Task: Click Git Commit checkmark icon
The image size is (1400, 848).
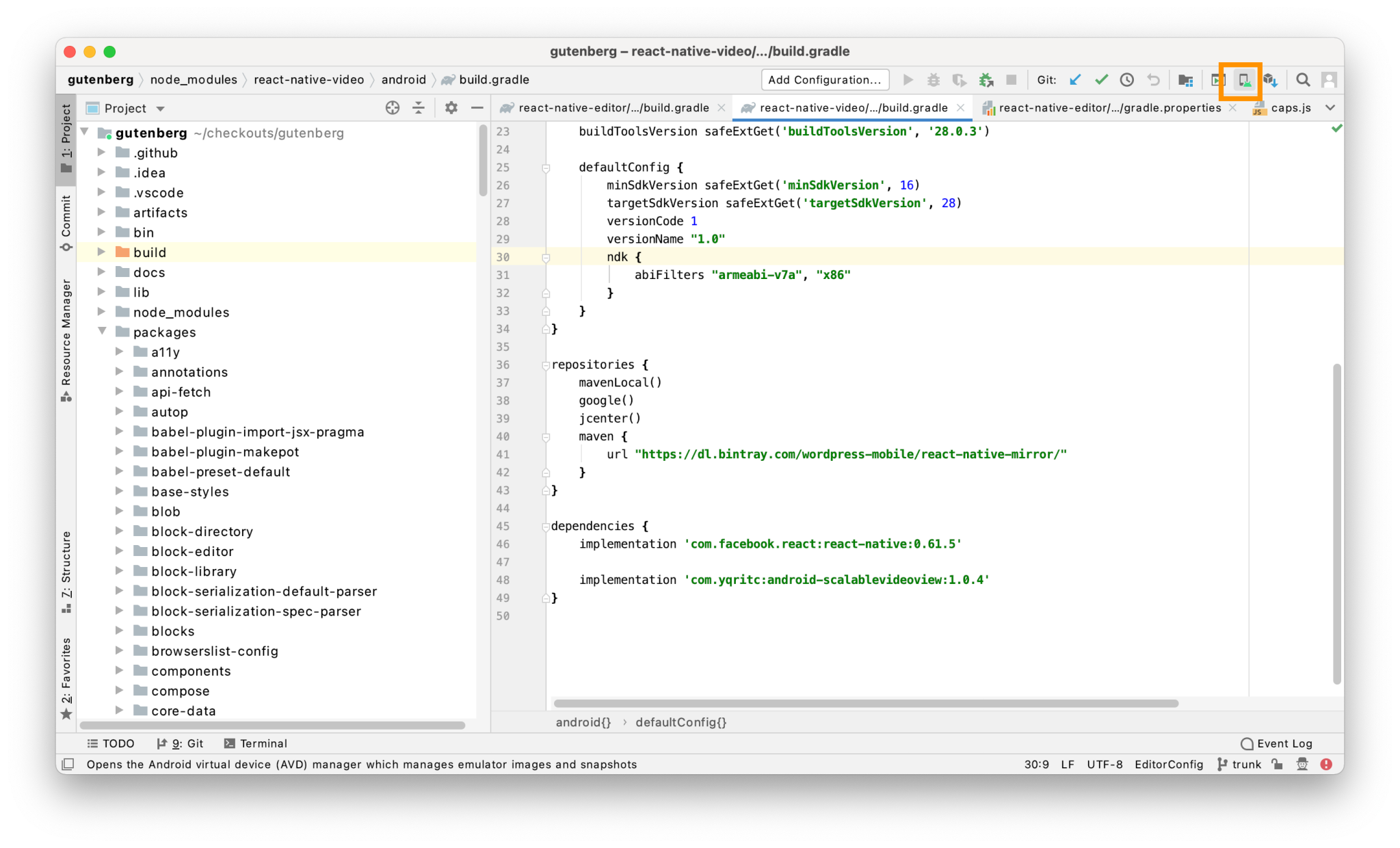Action: tap(1101, 80)
